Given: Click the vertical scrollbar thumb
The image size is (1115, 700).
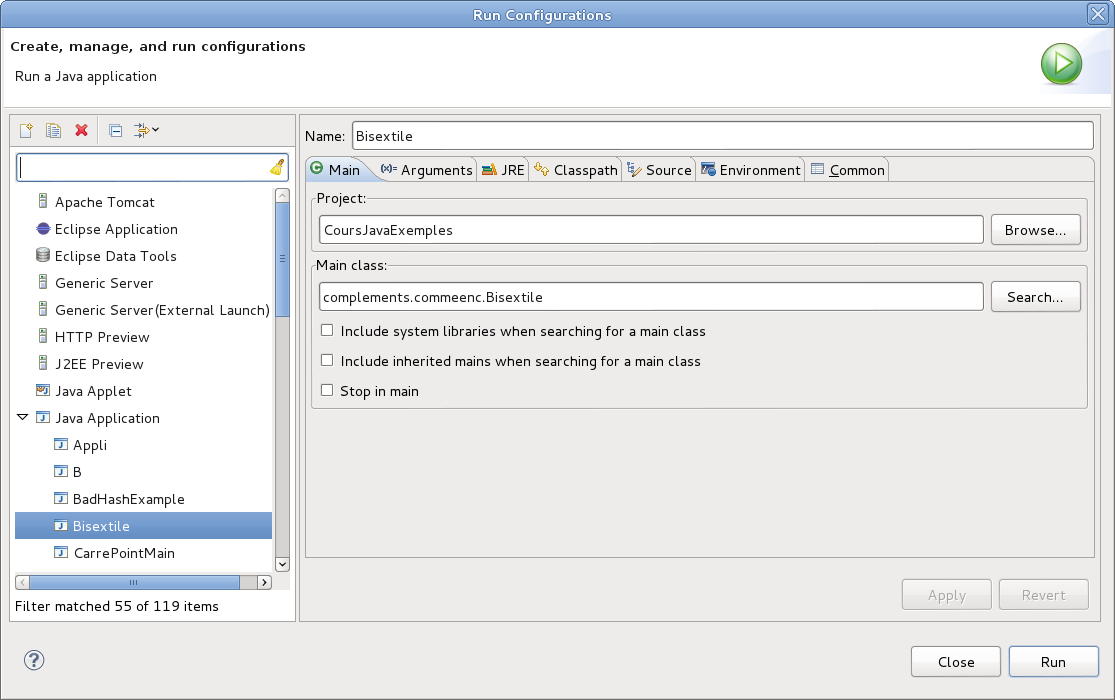Looking at the screenshot, I should coord(282,259).
